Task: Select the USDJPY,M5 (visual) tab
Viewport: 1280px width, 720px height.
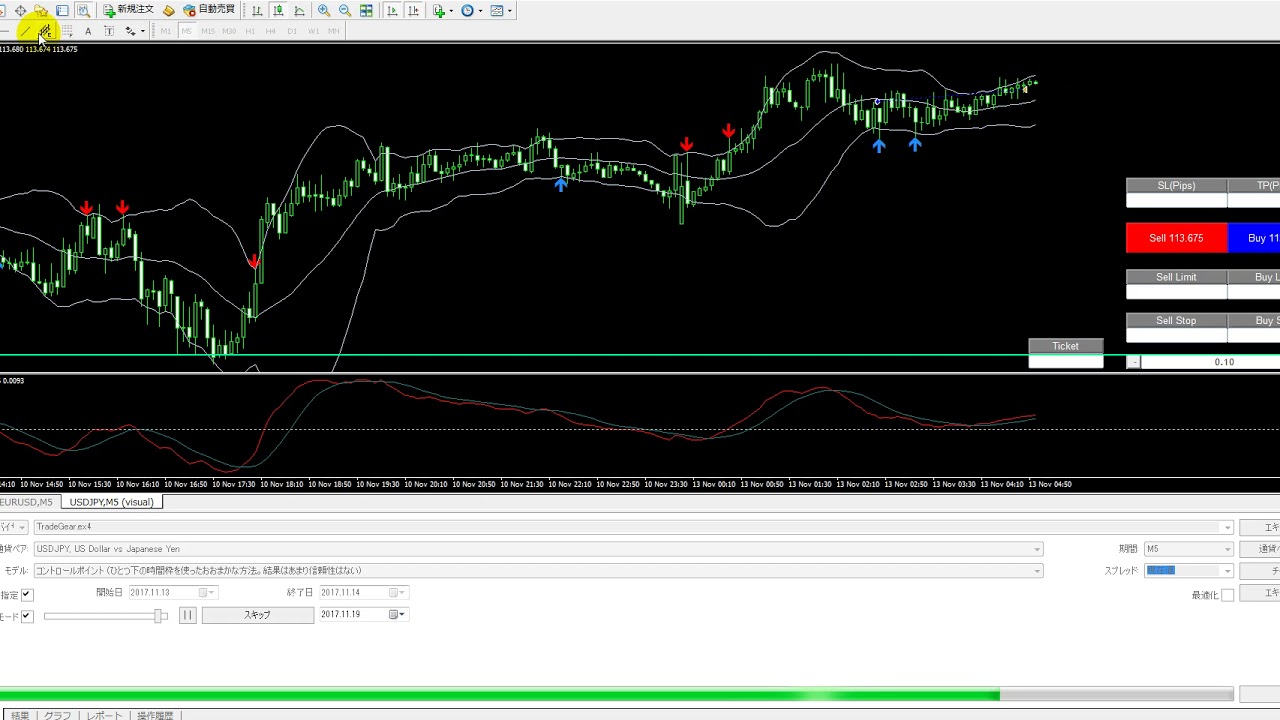Action: coord(111,502)
